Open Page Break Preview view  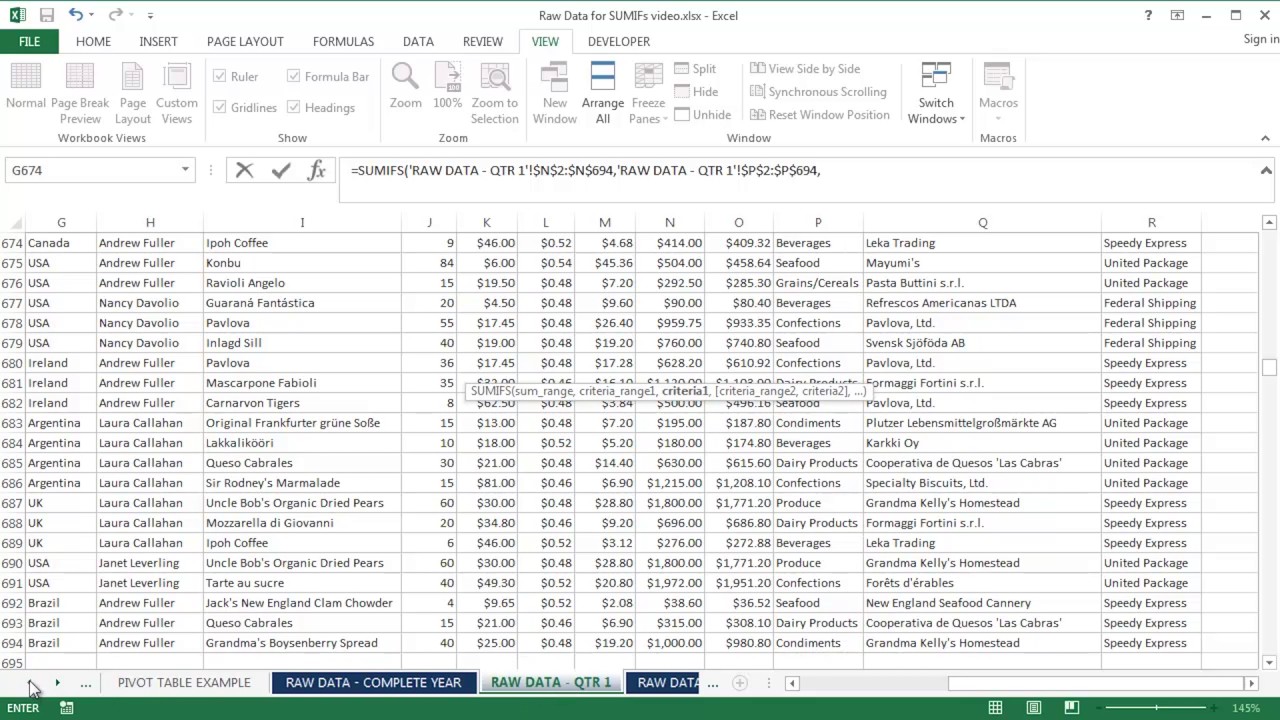[80, 94]
